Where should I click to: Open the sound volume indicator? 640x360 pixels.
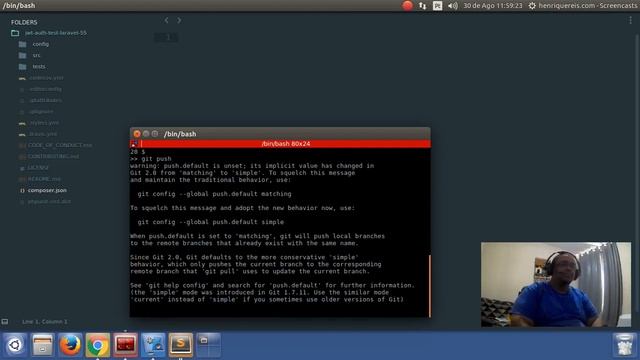(x=453, y=6)
